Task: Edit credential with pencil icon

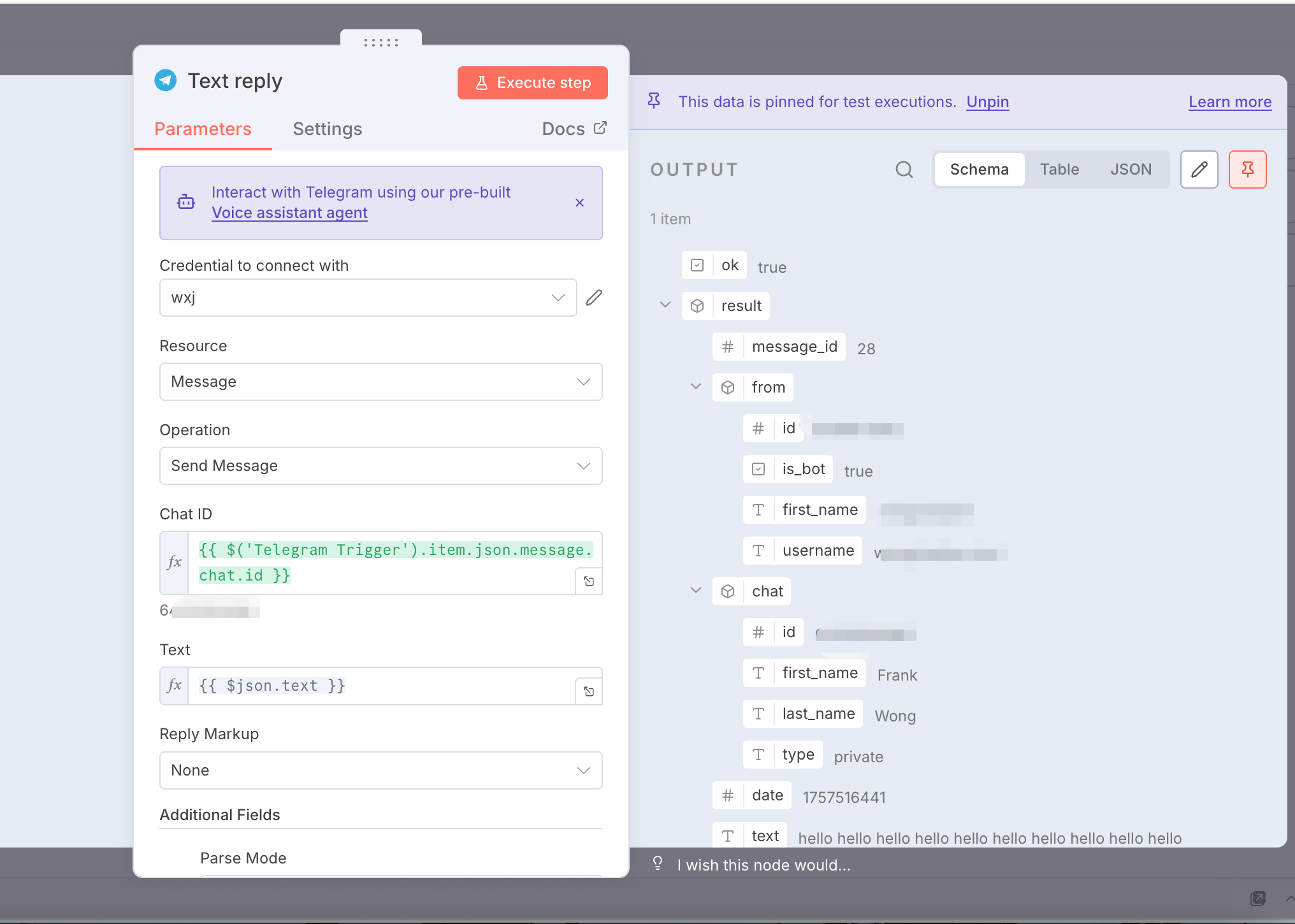Action: [594, 298]
